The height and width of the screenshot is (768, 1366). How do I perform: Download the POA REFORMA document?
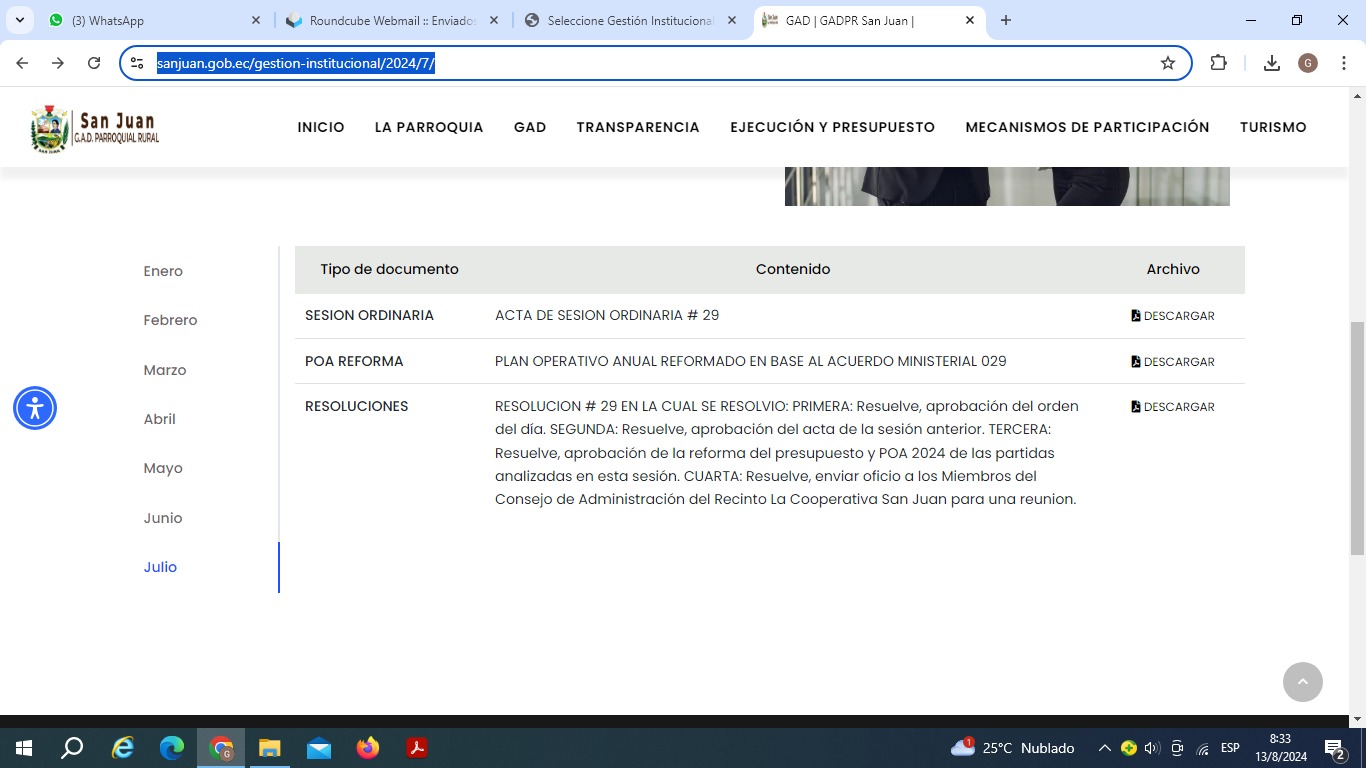click(x=1173, y=362)
